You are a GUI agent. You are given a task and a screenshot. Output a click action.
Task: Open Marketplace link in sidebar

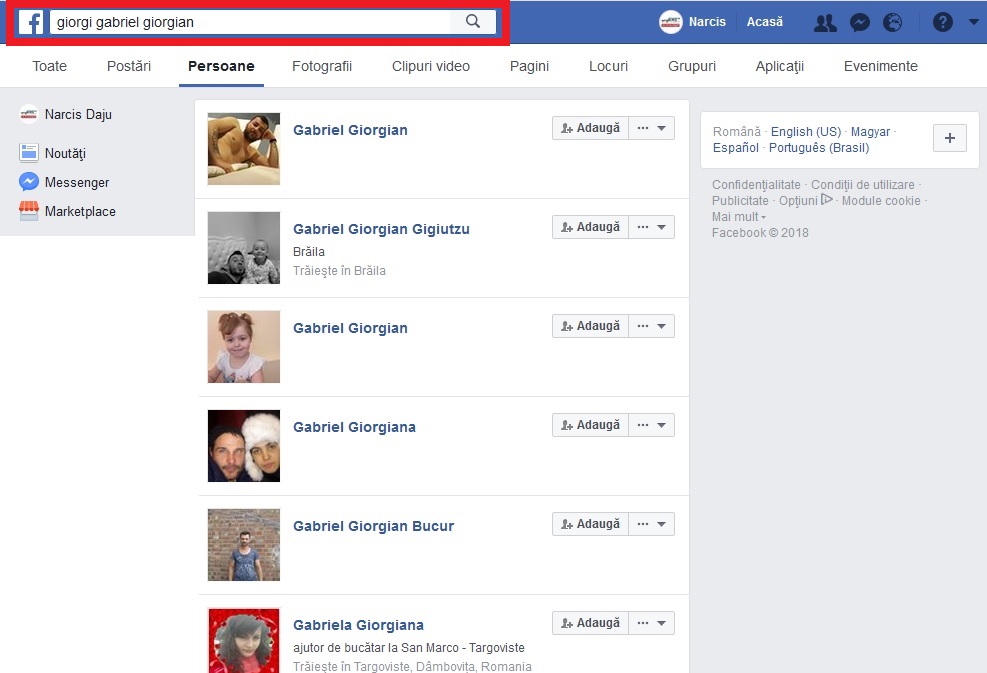pos(80,212)
